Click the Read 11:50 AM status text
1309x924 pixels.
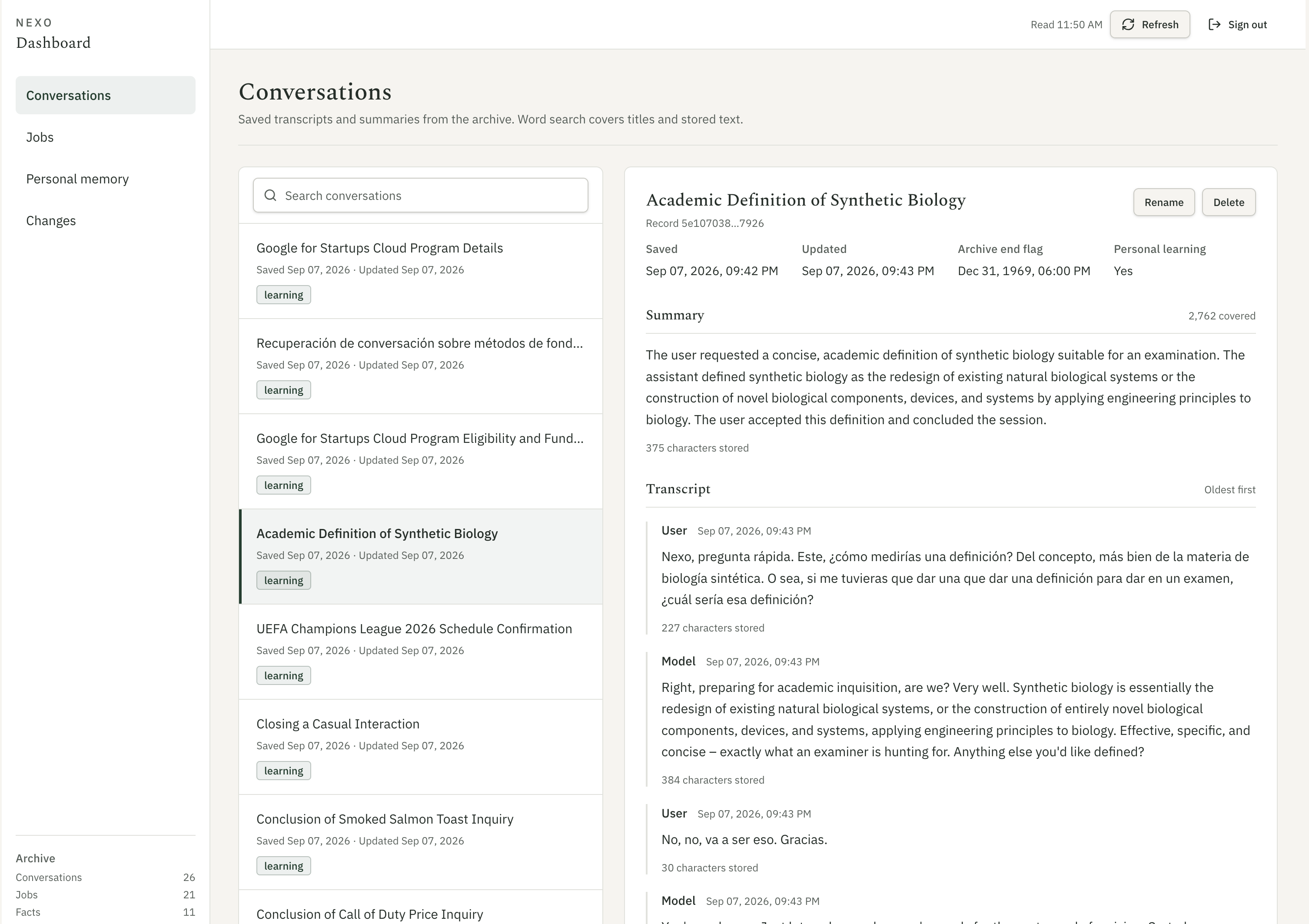(1066, 24)
